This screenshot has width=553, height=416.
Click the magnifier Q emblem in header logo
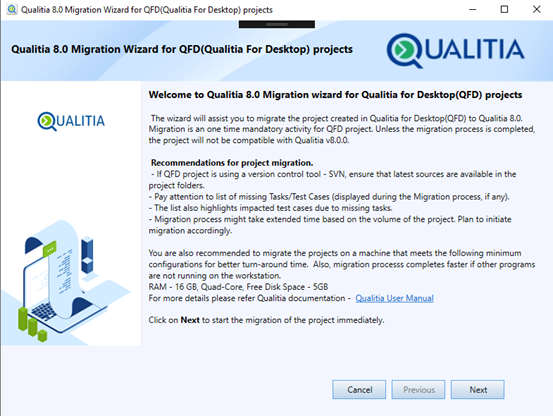point(404,51)
